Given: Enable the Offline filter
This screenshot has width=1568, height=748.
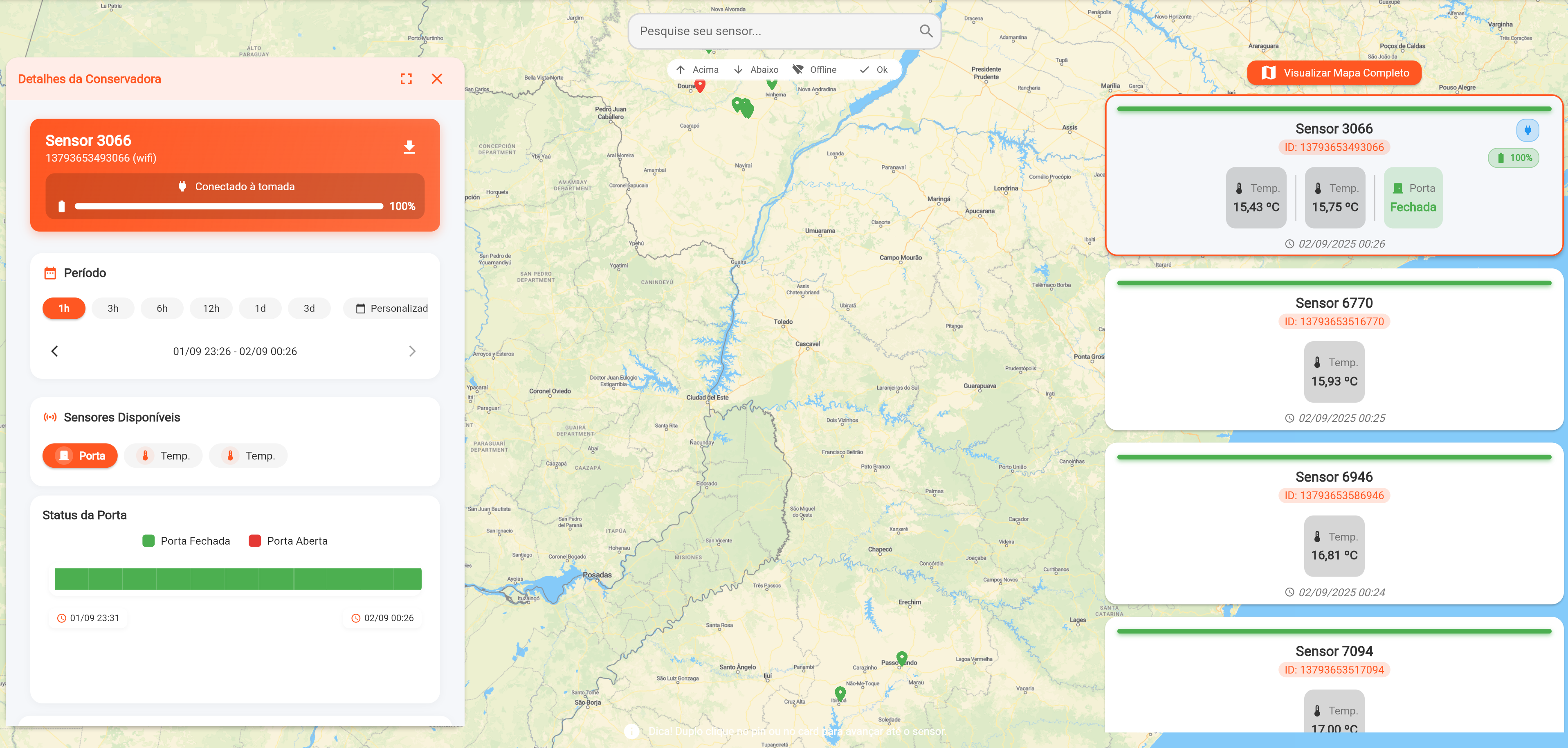Looking at the screenshot, I should [814, 70].
